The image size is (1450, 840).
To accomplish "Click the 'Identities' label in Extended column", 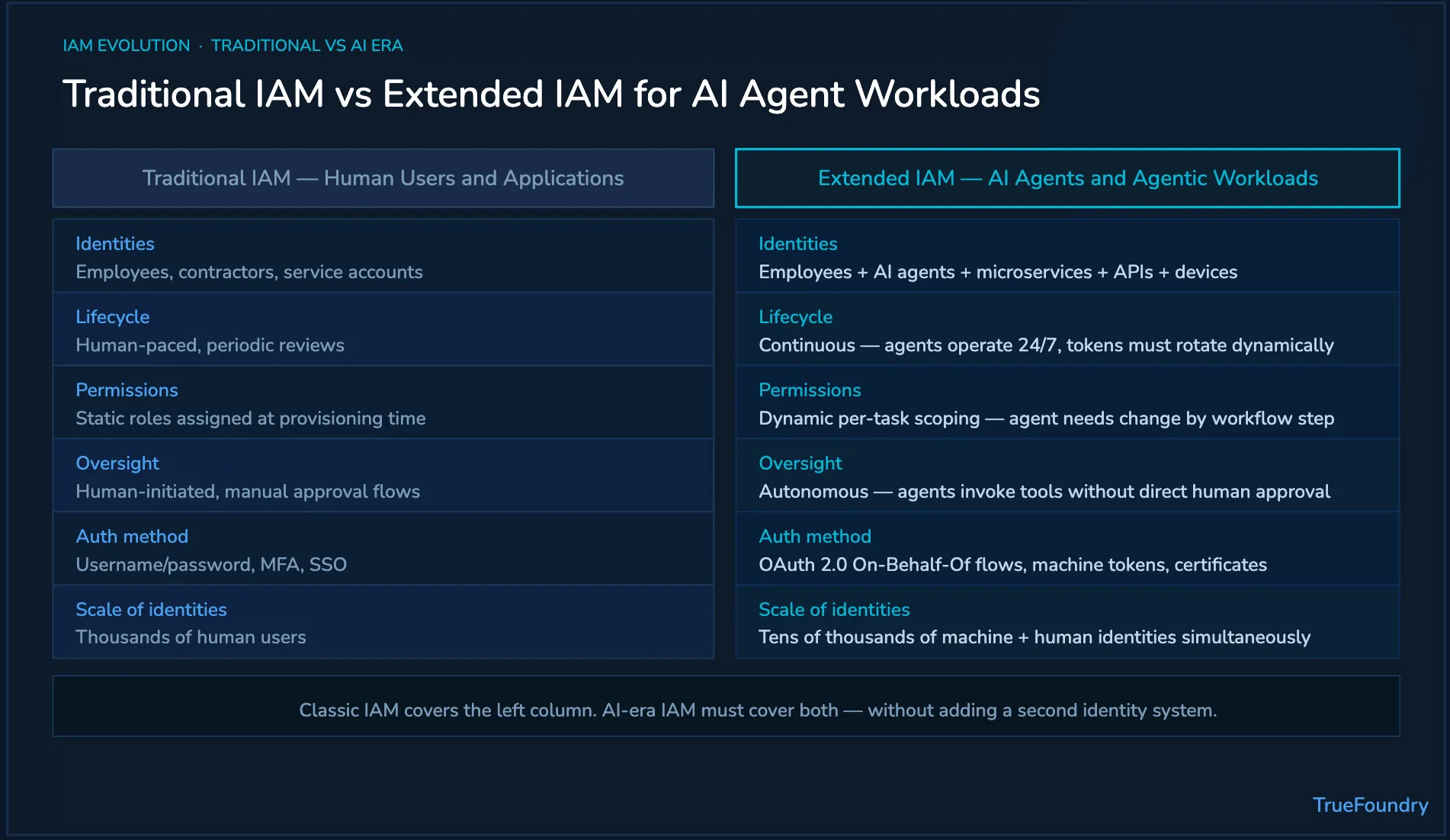I will (798, 244).
